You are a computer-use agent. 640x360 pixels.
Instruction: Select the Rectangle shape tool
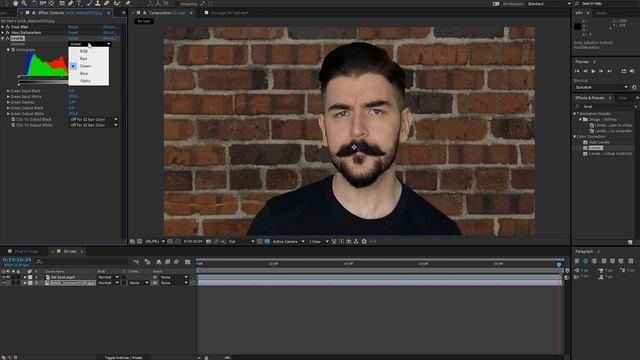coord(62,3)
